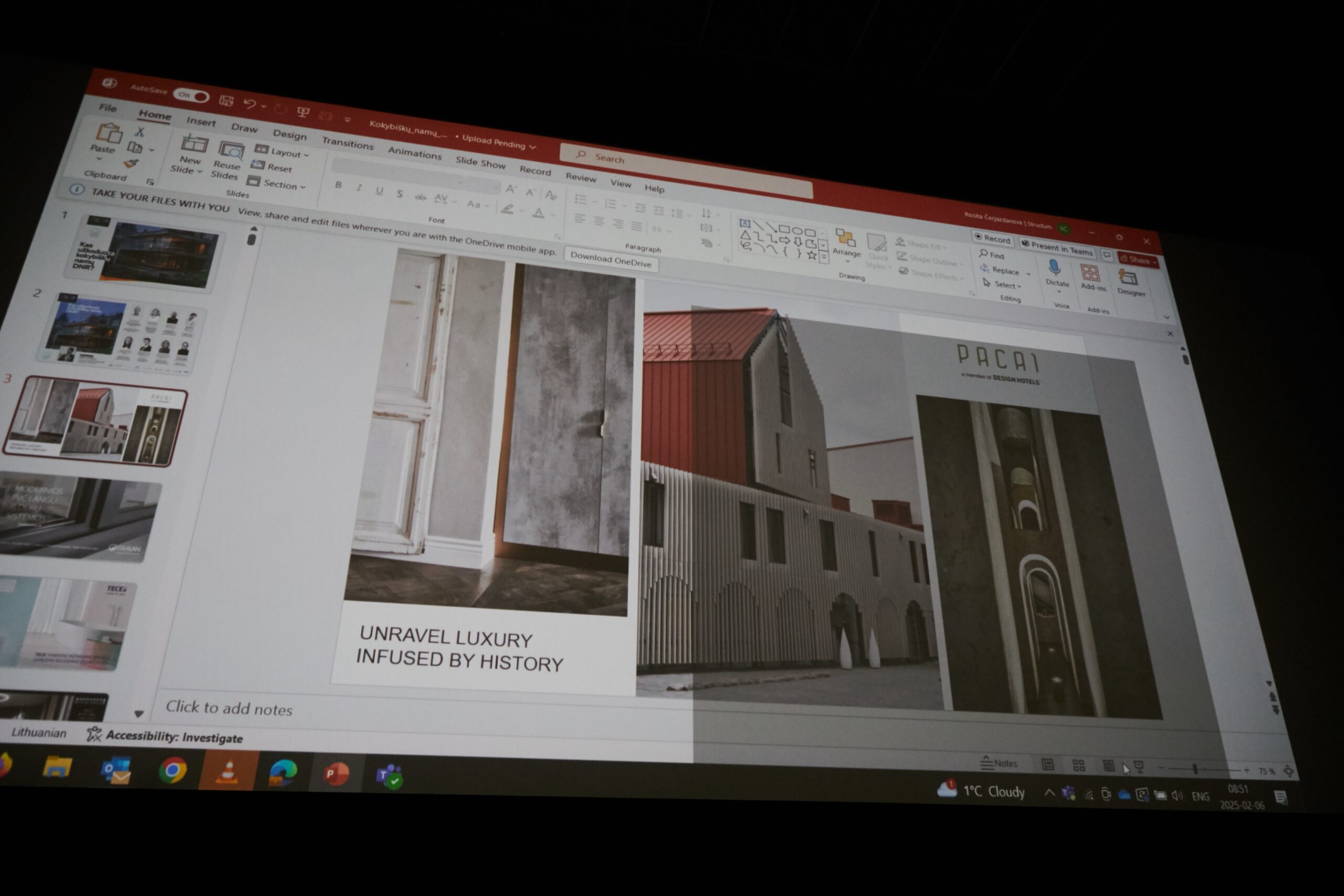The width and height of the screenshot is (1344, 896).
Task: Select the star shape in shapes gallery
Action: pyautogui.click(x=812, y=255)
